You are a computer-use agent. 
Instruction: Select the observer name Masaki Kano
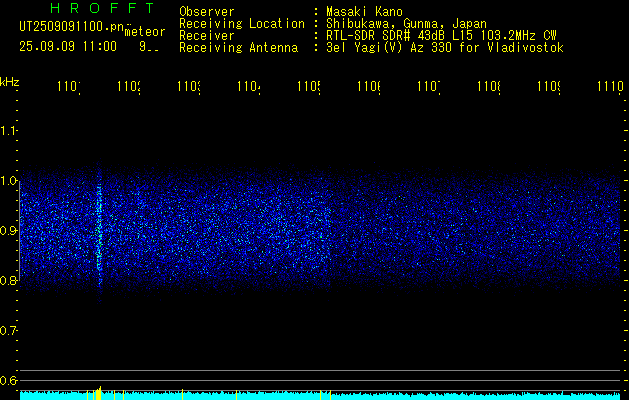click(364, 12)
